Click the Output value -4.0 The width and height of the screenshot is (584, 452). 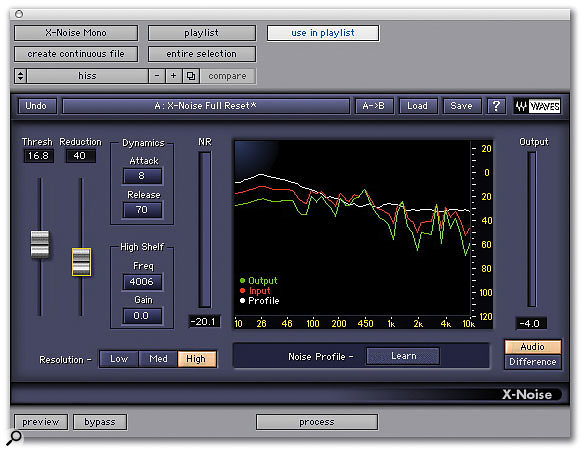tap(530, 323)
